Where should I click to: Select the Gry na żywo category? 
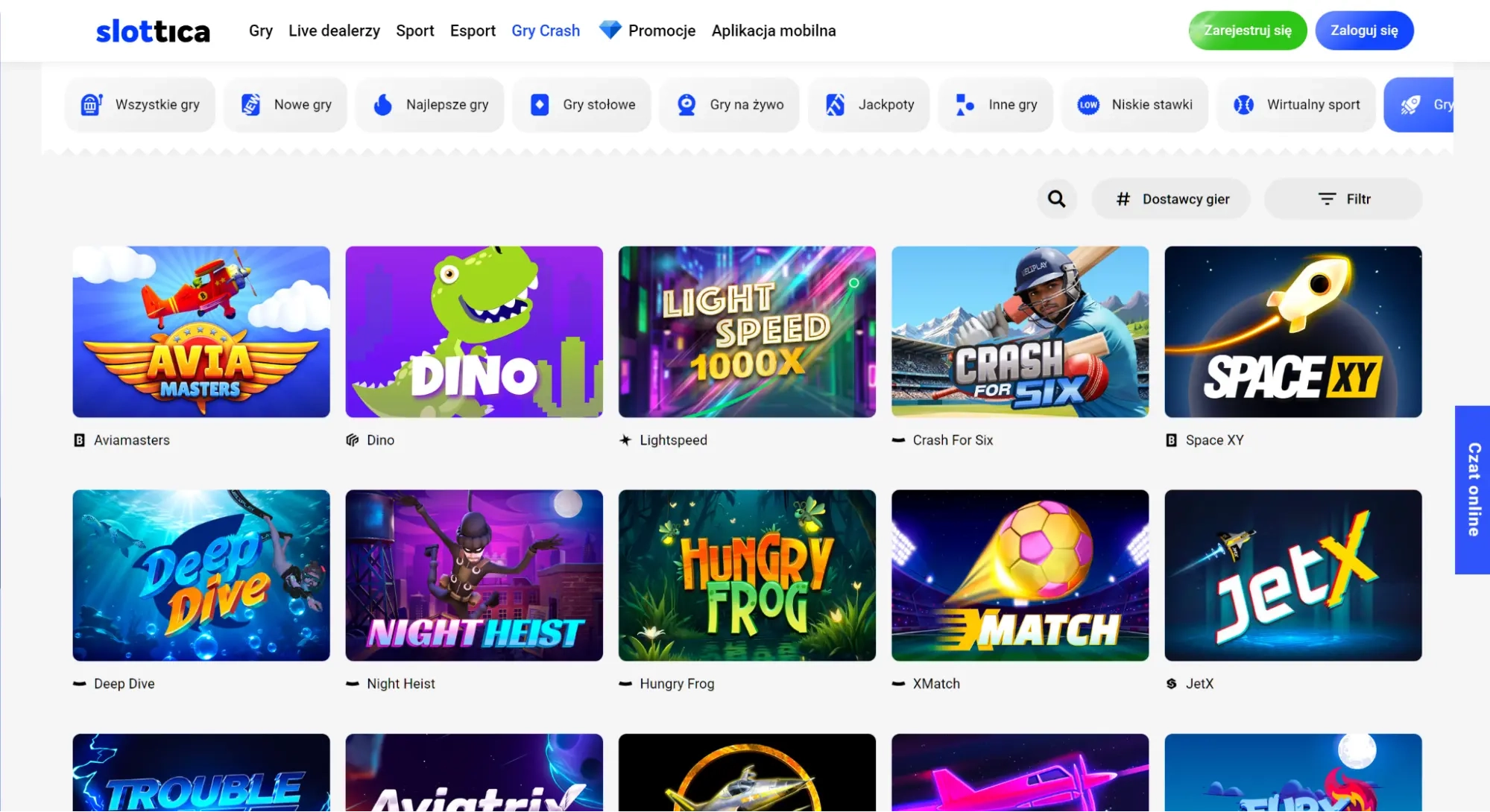(x=729, y=105)
